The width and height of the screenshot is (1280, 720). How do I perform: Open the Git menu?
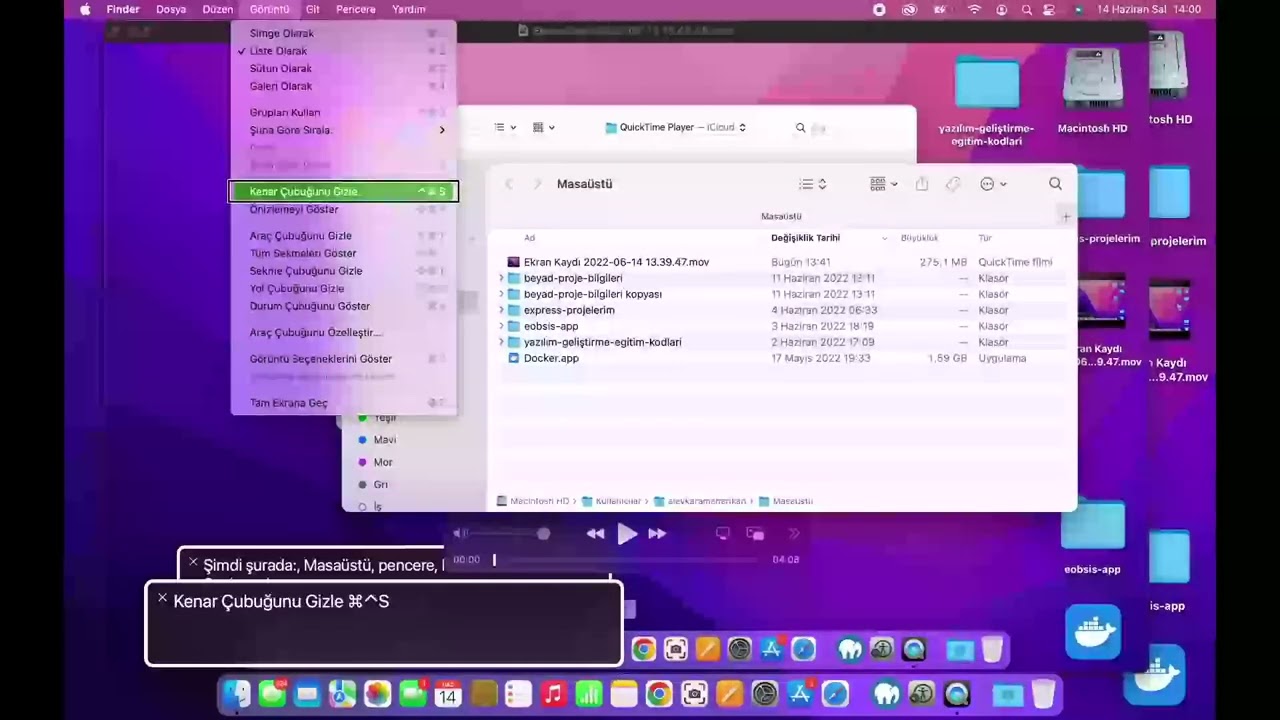[313, 9]
